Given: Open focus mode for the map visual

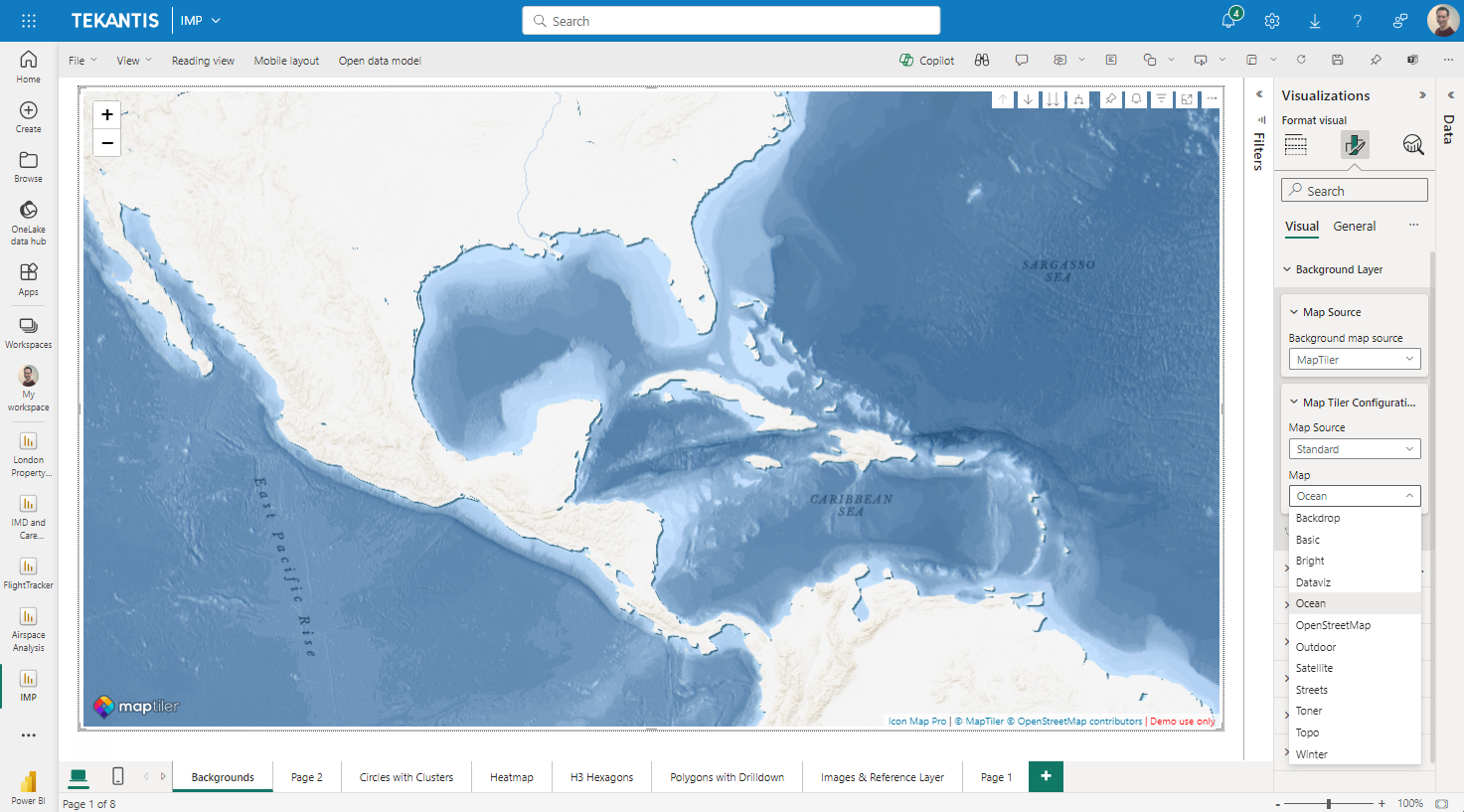Looking at the screenshot, I should [1186, 98].
